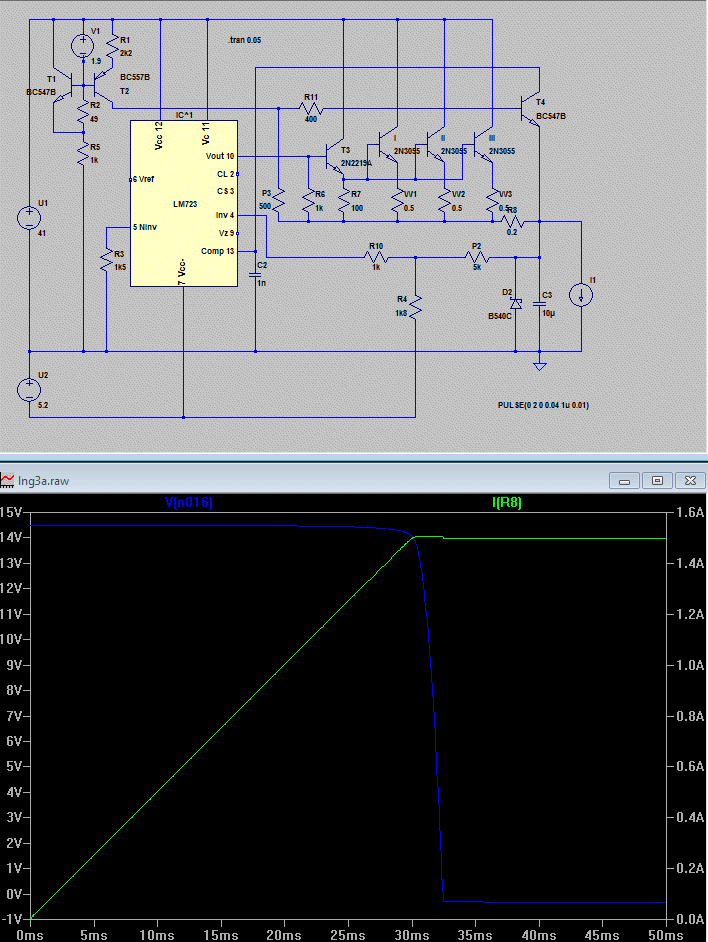Click the IC^1 label above LM723
The width and height of the screenshot is (708, 942).
coord(185,115)
